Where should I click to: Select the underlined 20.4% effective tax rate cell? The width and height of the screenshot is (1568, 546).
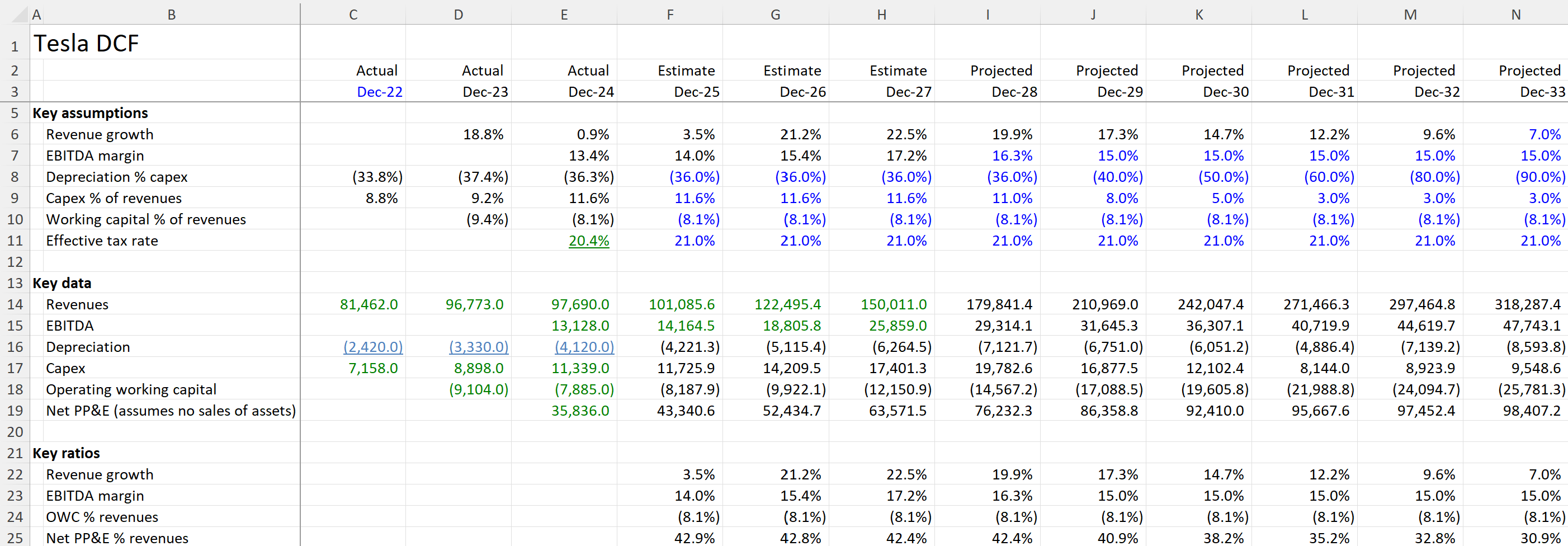[x=588, y=241]
